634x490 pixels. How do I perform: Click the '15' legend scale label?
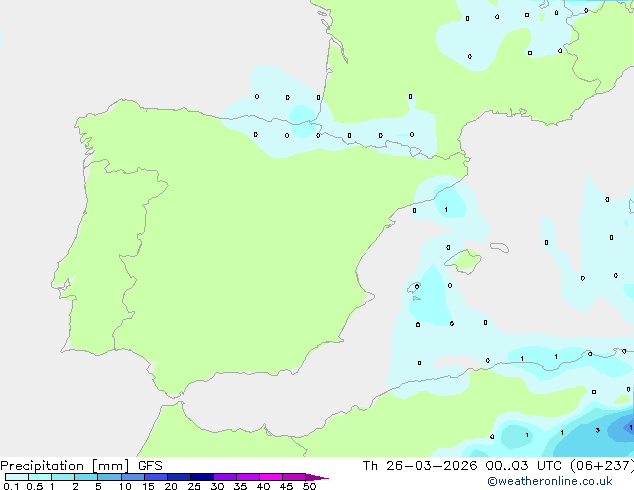(x=148, y=486)
